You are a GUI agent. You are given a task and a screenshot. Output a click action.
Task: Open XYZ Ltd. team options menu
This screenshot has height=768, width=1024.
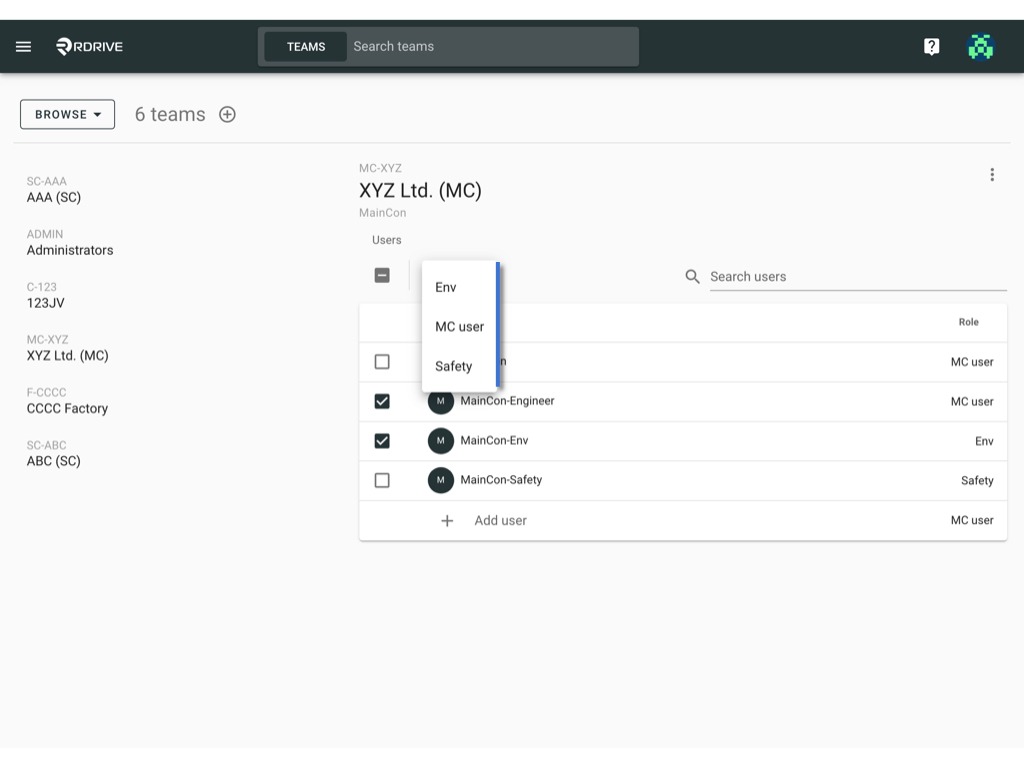992,174
